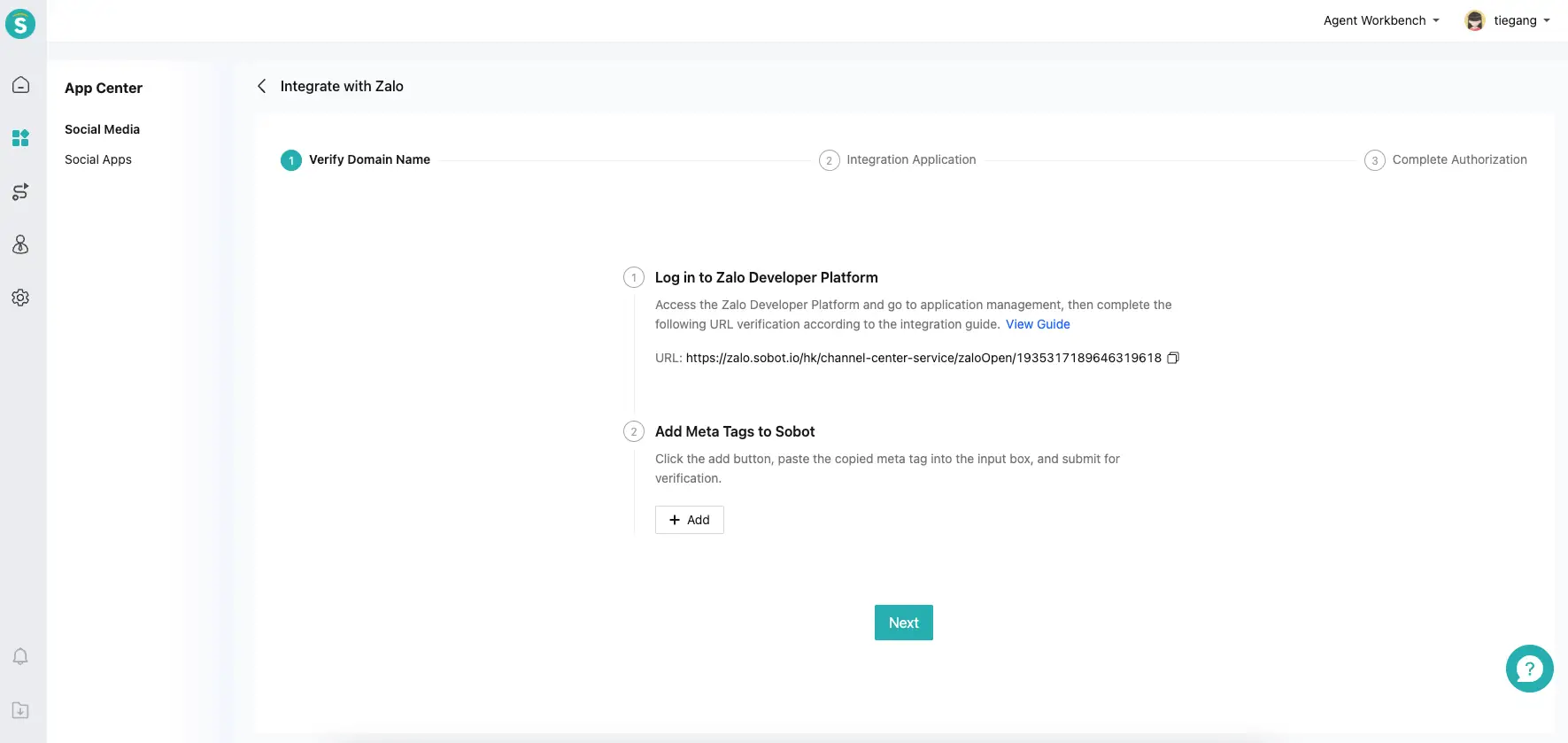Click the Integrate with Zalo title

point(342,86)
